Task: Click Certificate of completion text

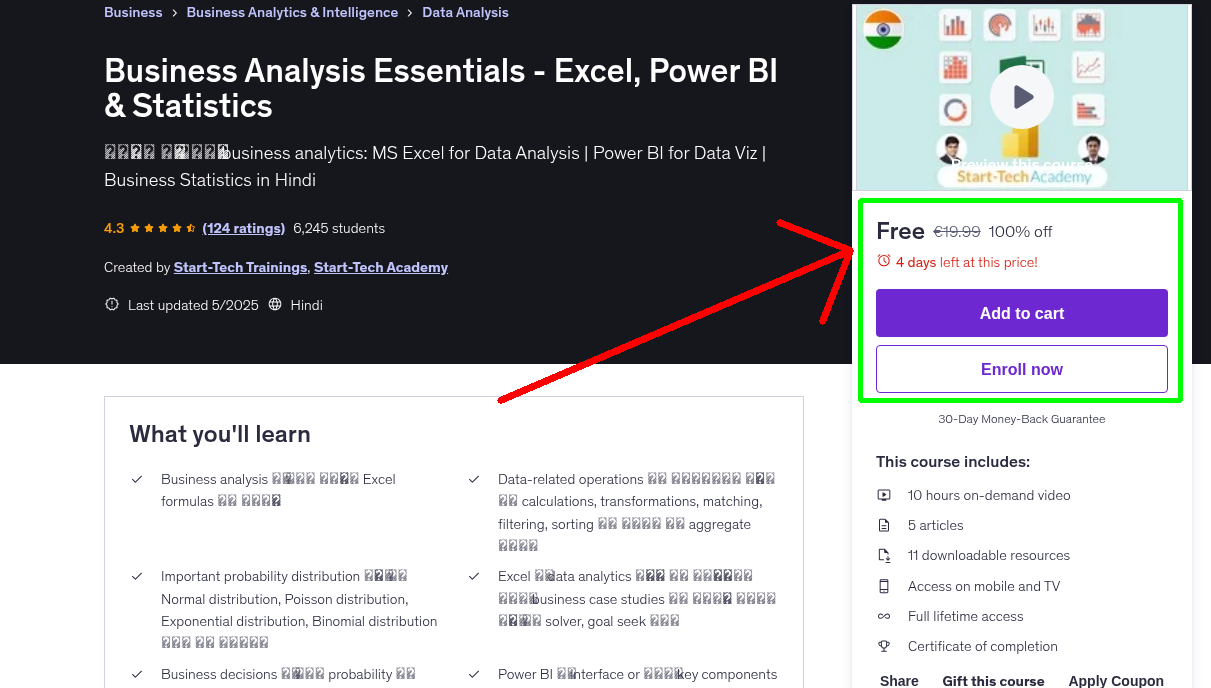Action: point(983,646)
